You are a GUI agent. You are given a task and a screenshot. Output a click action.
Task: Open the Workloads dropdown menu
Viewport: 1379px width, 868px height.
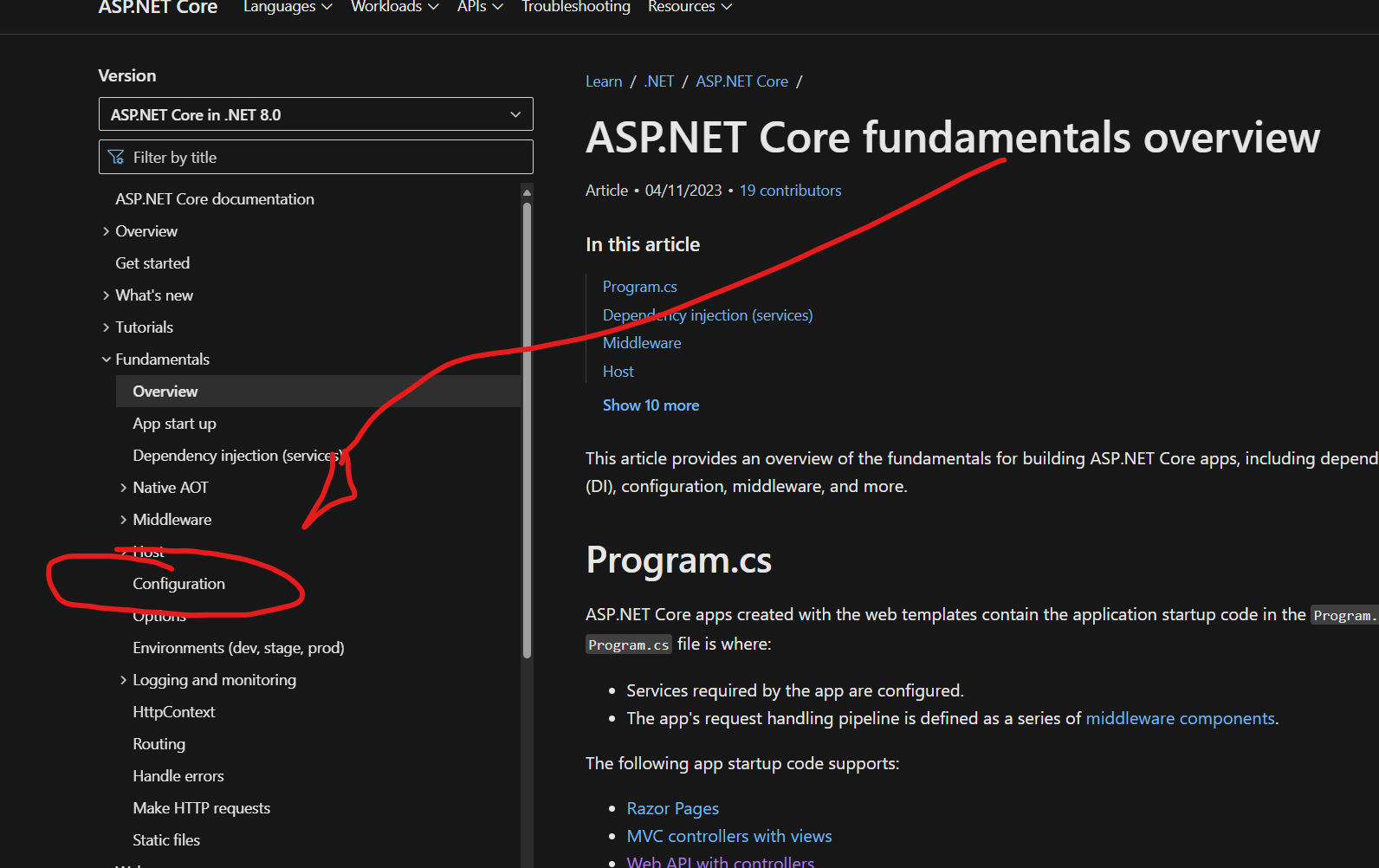point(394,7)
